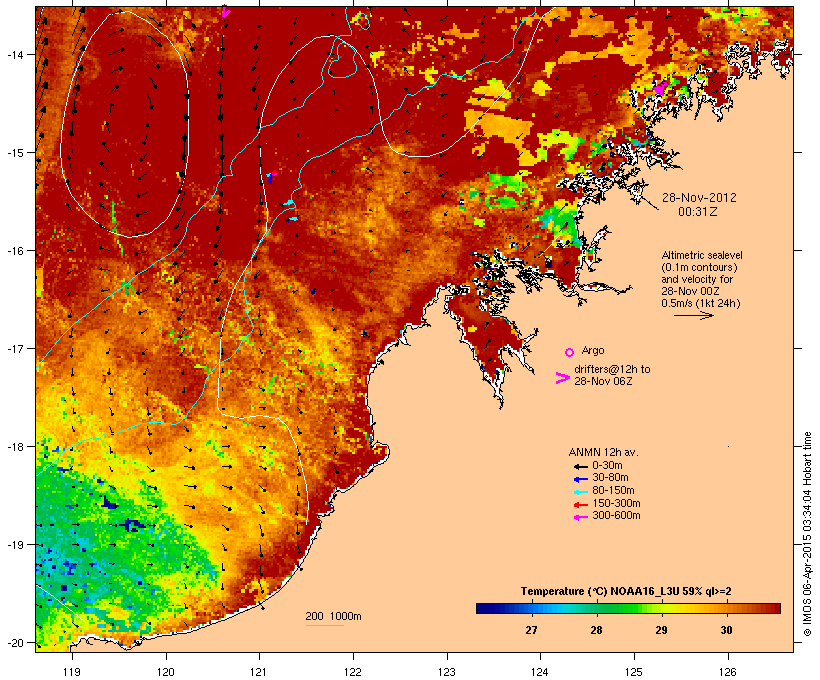Click the Temperature NOAA16_L3U title text

[x=626, y=591]
